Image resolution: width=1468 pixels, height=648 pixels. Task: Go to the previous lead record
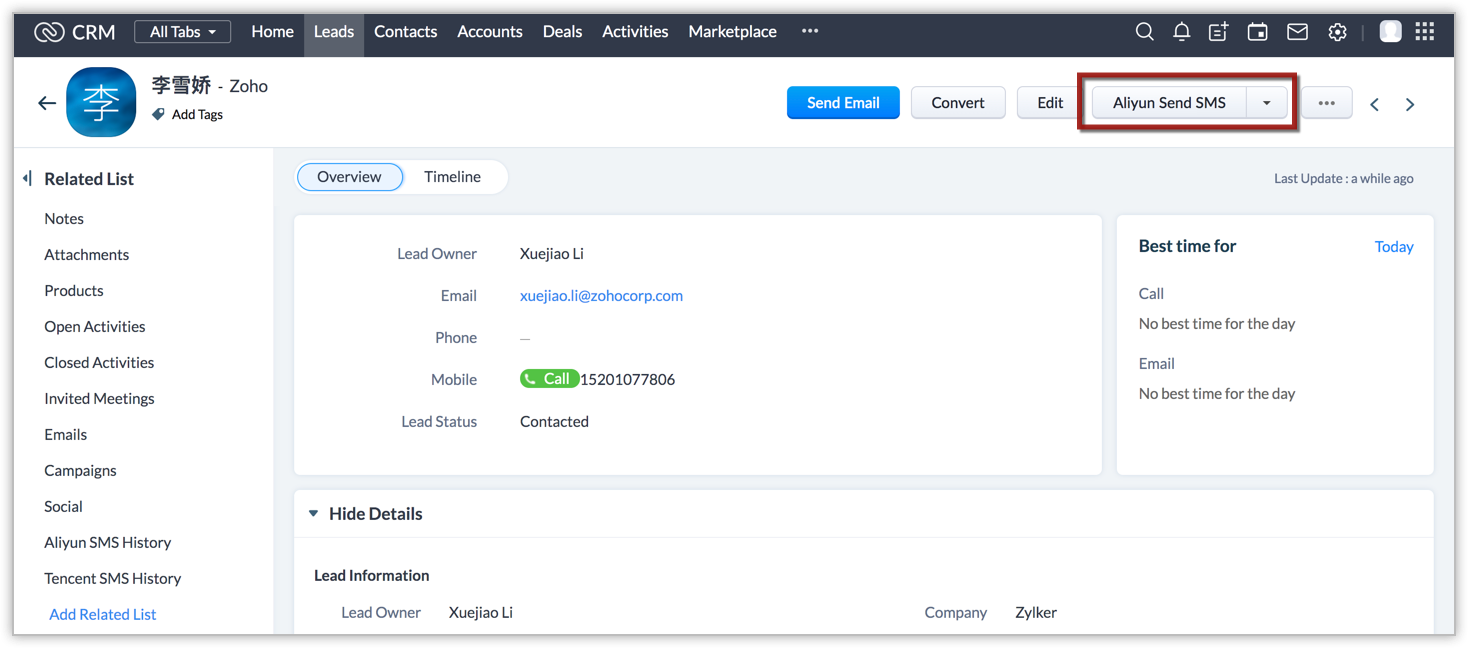tap(1375, 104)
